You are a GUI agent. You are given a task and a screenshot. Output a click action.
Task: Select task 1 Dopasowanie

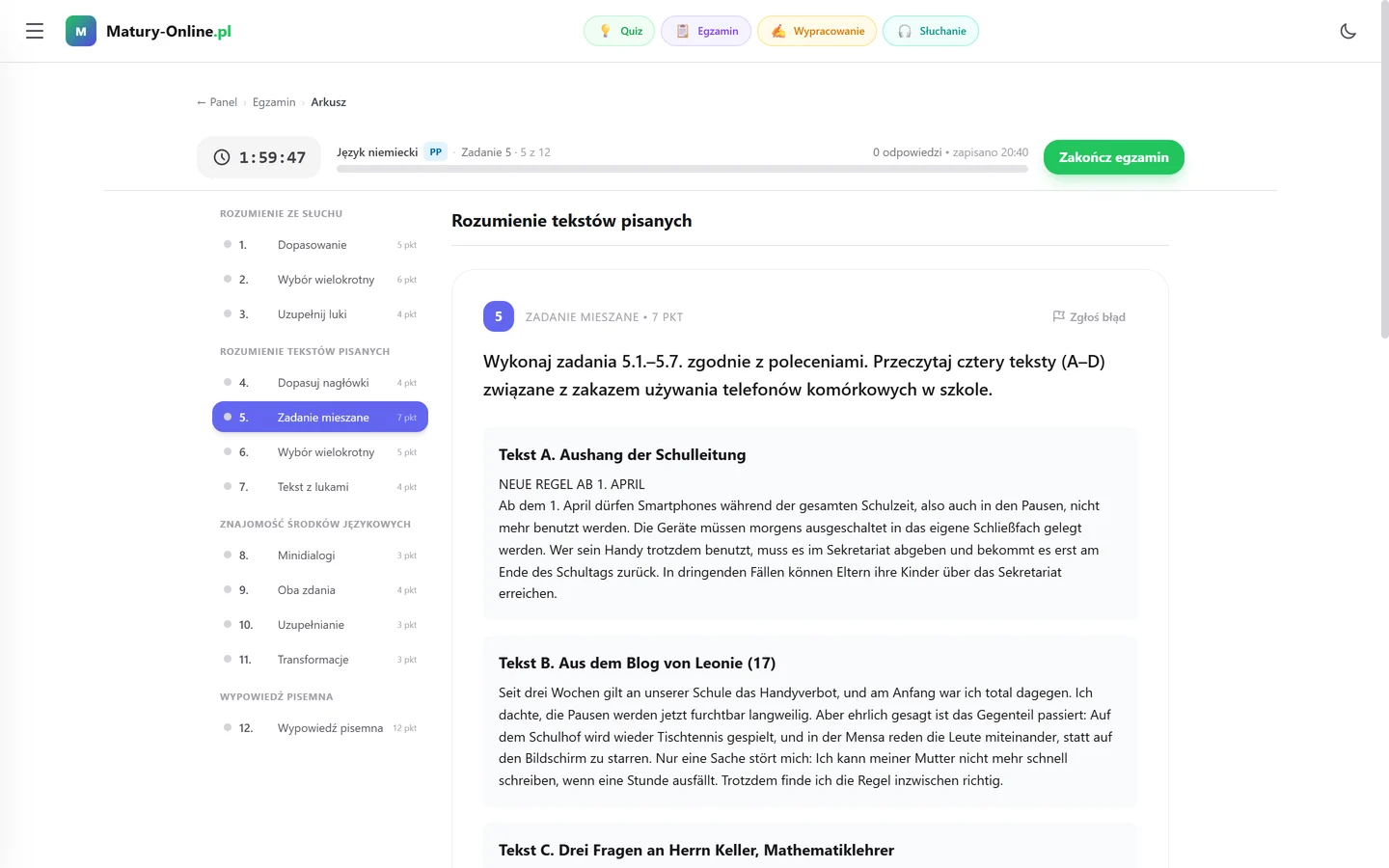tap(320, 245)
